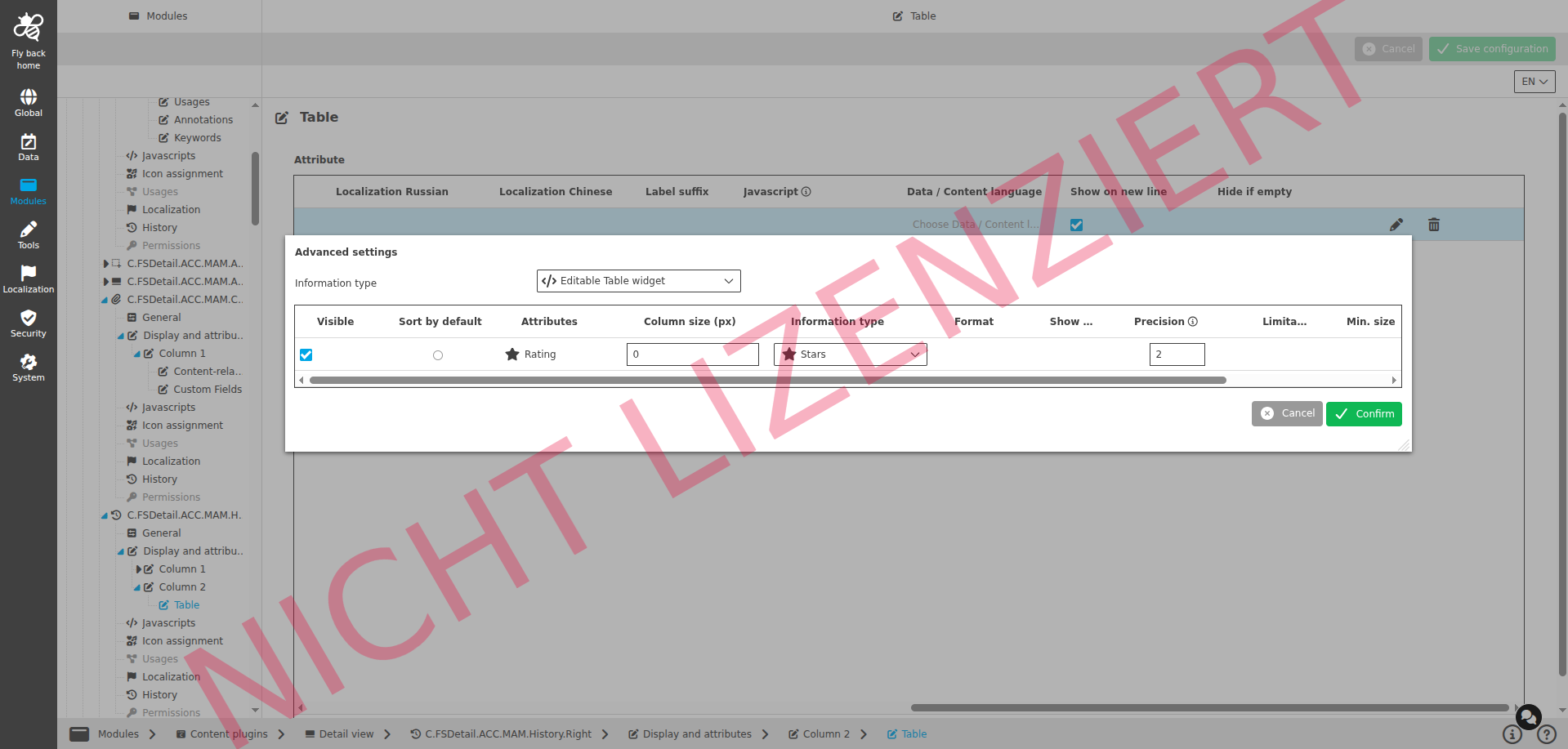The image size is (1568, 749).
Task: Select the Sort by default radio for Rating
Action: point(438,355)
